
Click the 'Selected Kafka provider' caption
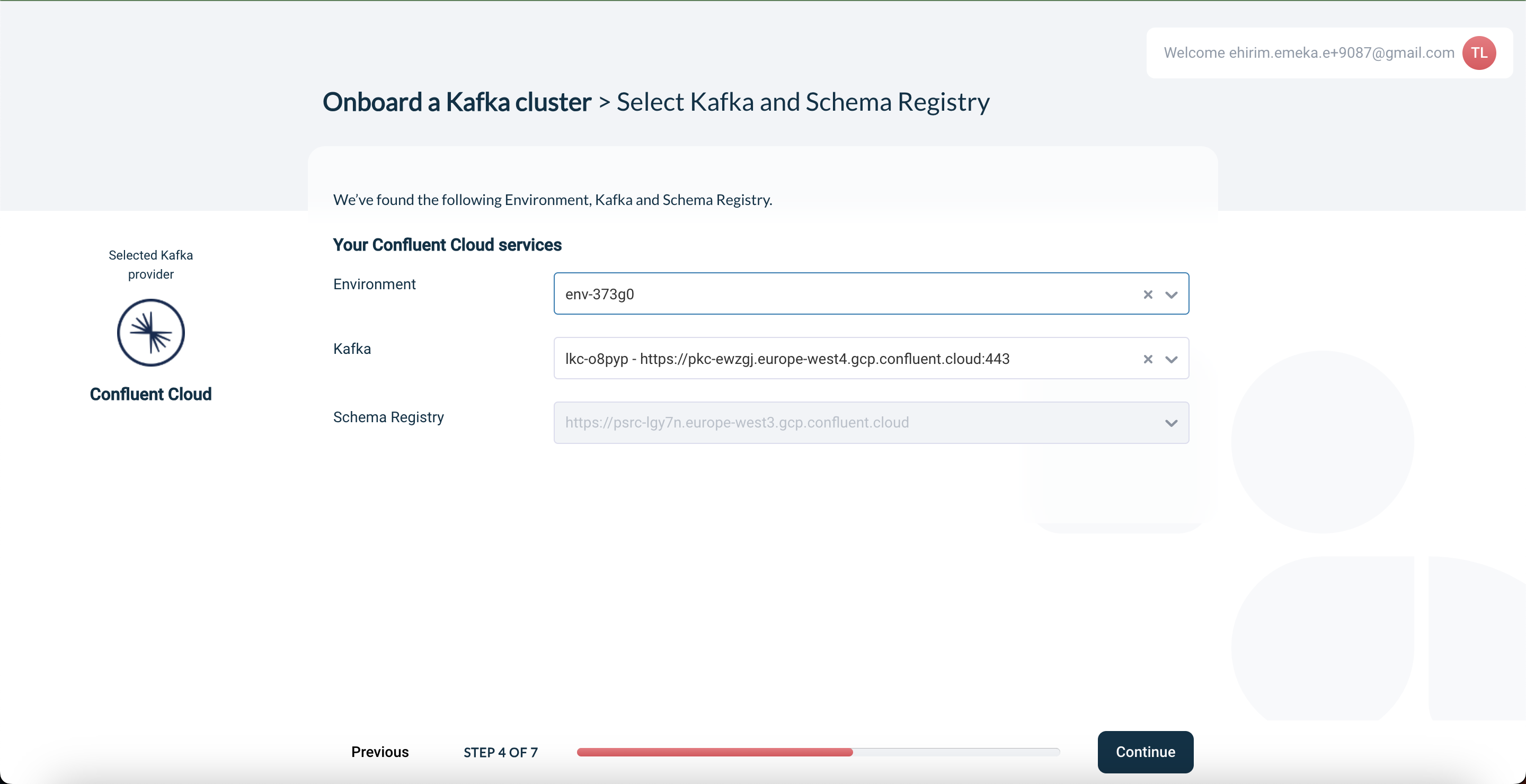pos(150,265)
